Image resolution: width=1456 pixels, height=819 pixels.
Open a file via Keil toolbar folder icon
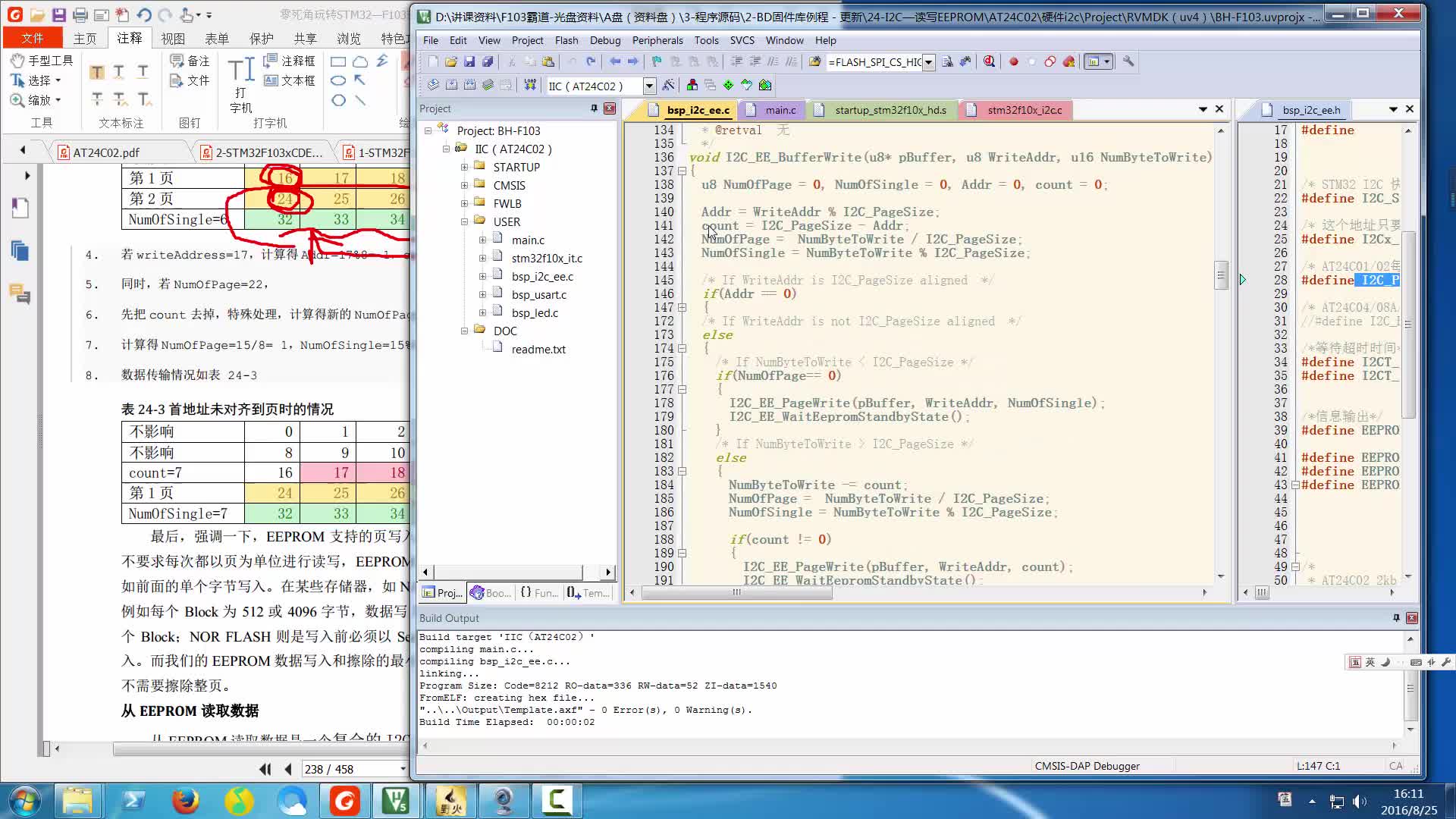tap(451, 61)
